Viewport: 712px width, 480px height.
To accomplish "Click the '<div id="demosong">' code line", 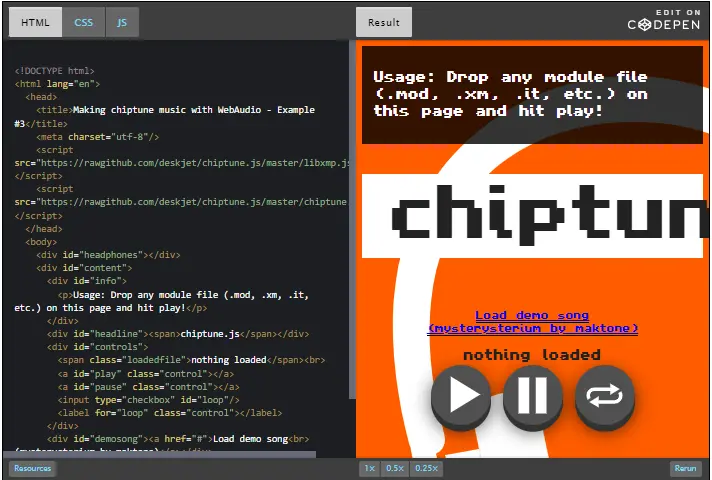I will coord(178,439).
